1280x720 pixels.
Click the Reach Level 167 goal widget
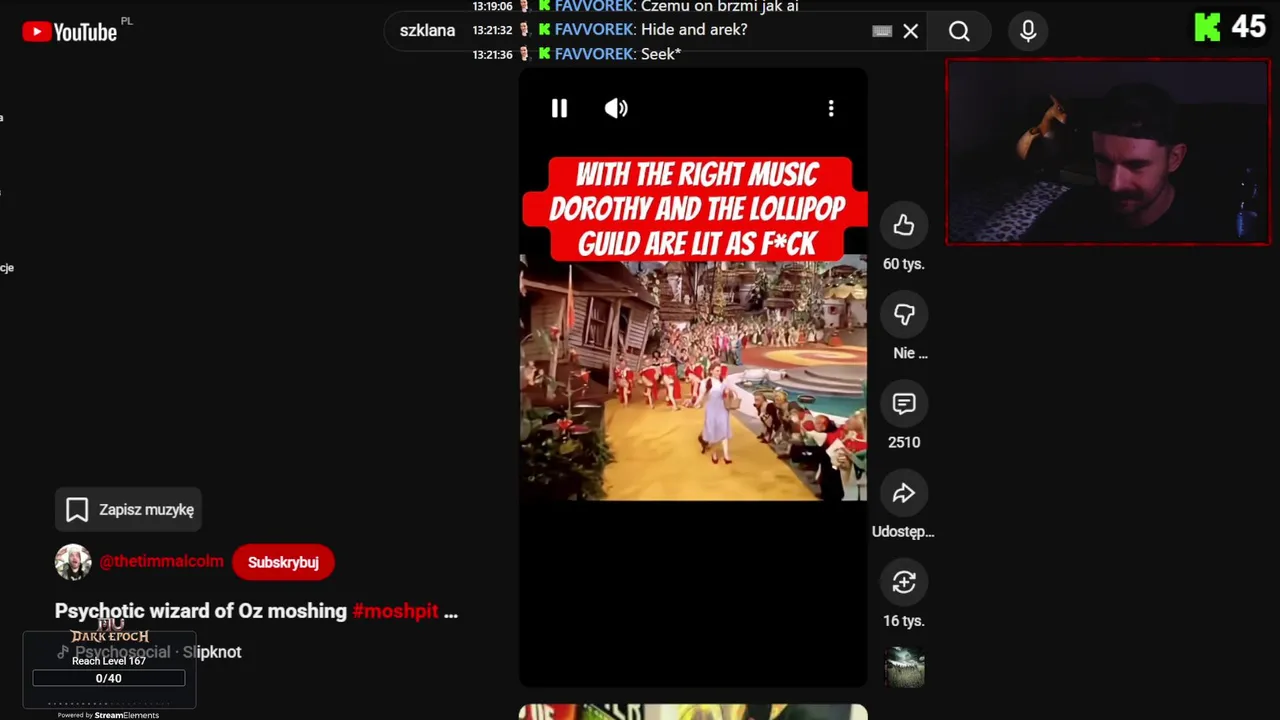109,669
